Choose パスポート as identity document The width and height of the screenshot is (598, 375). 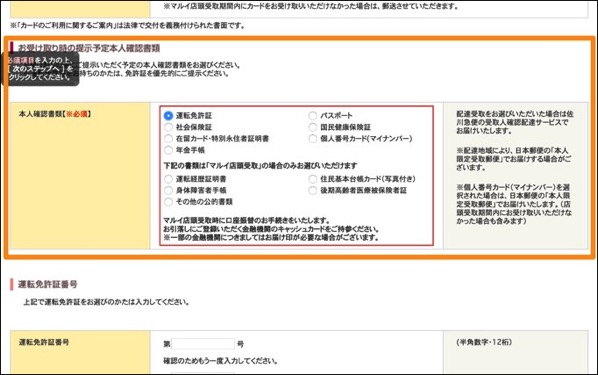(313, 116)
